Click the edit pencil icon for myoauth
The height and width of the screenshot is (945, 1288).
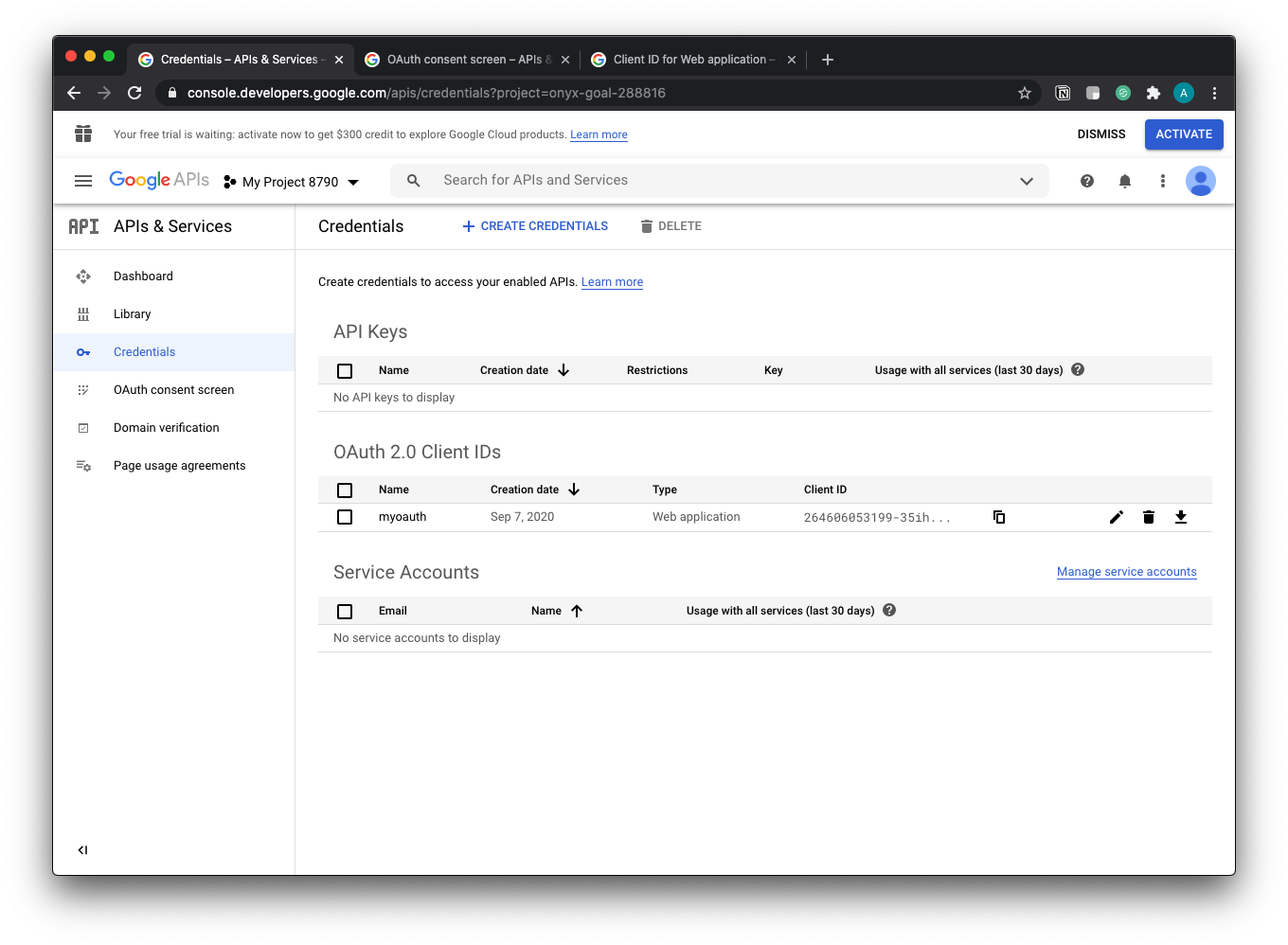tap(1117, 517)
